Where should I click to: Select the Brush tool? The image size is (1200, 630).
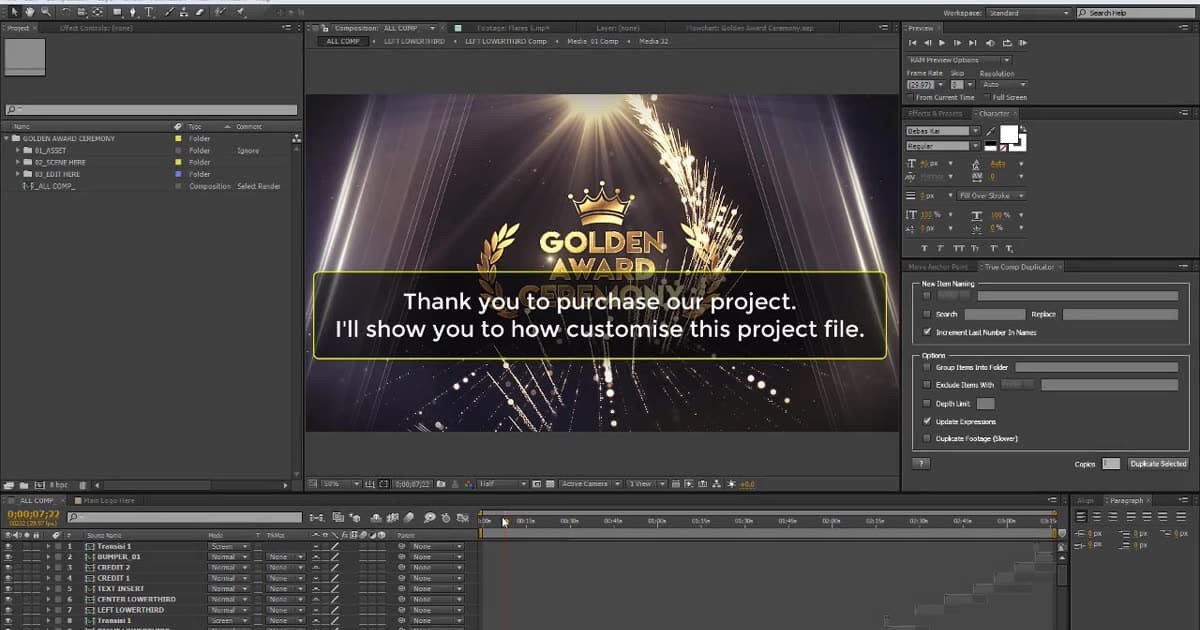[x=170, y=12]
